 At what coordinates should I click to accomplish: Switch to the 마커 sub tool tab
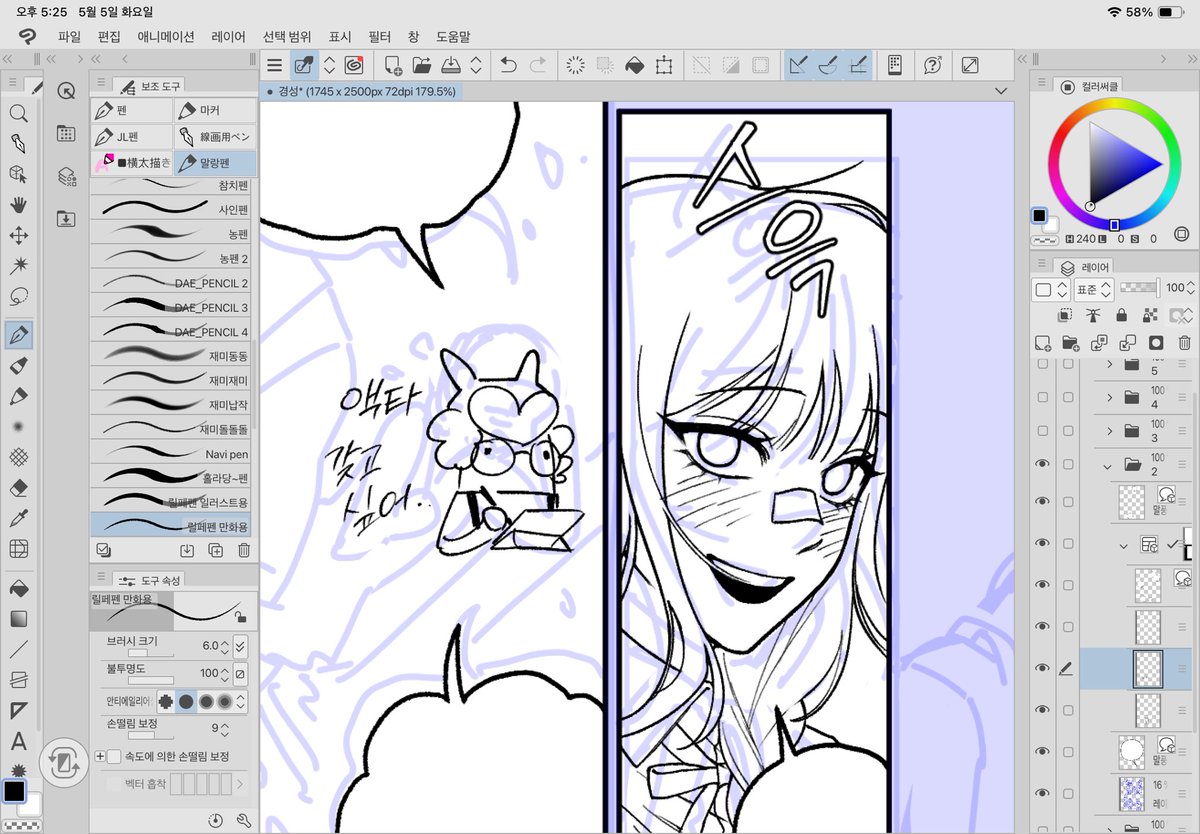(x=215, y=110)
